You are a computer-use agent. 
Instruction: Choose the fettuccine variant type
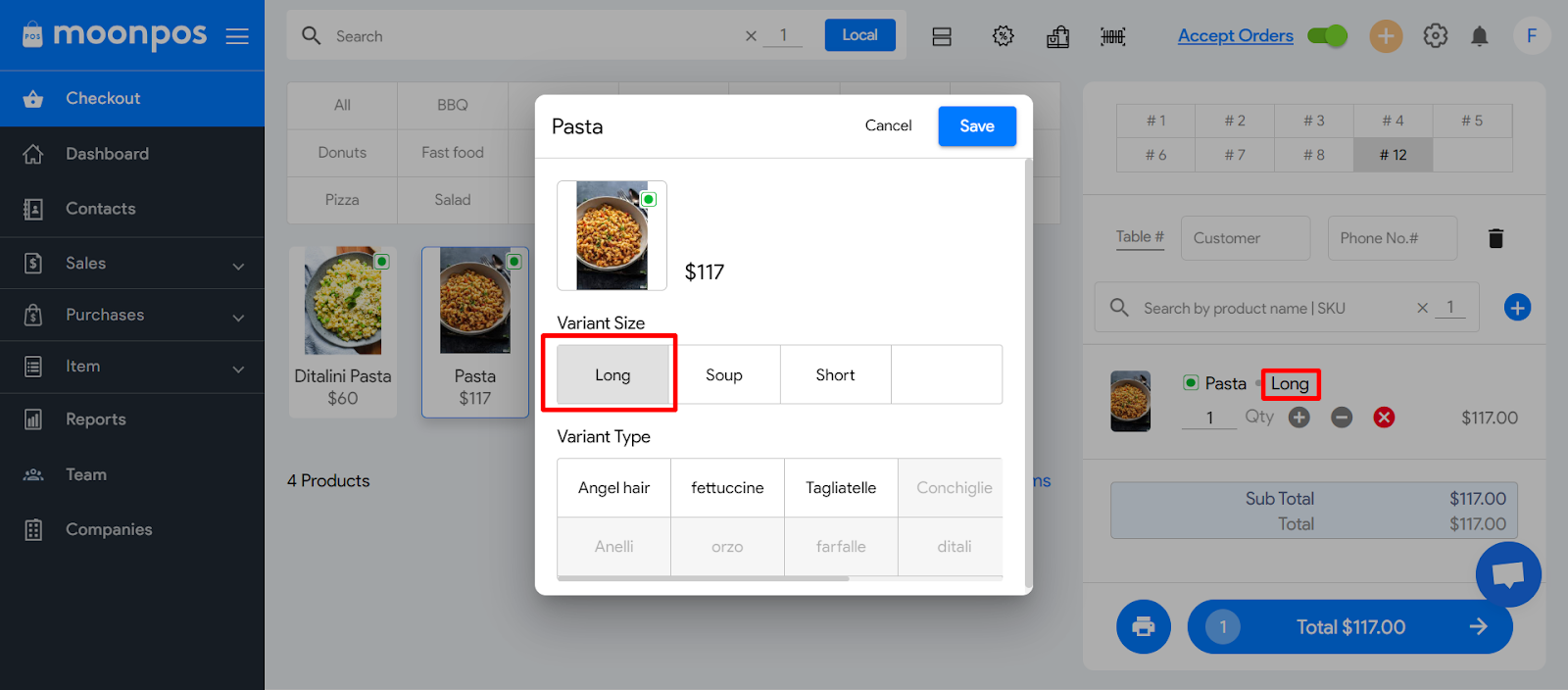point(727,488)
